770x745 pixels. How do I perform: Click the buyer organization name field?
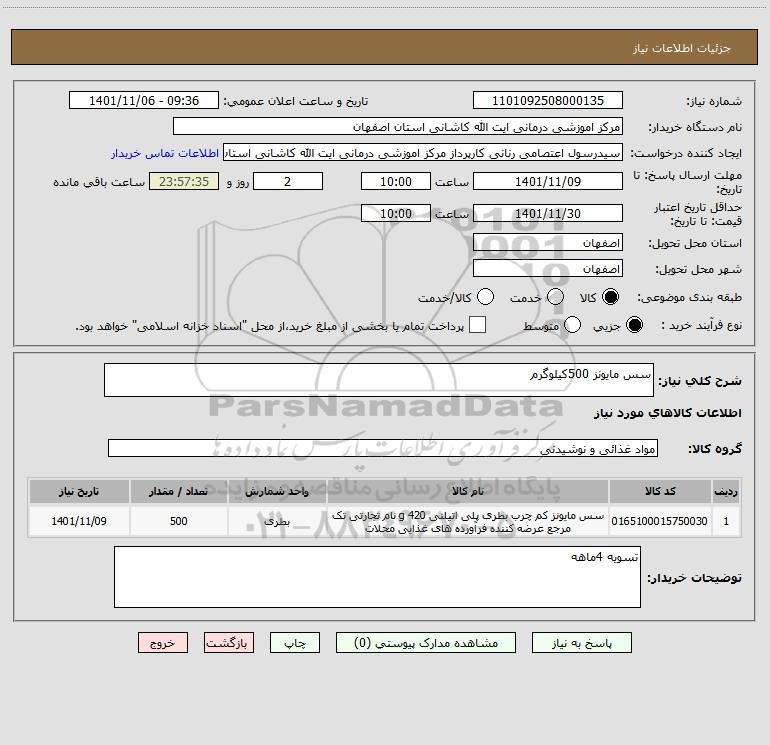[398, 127]
